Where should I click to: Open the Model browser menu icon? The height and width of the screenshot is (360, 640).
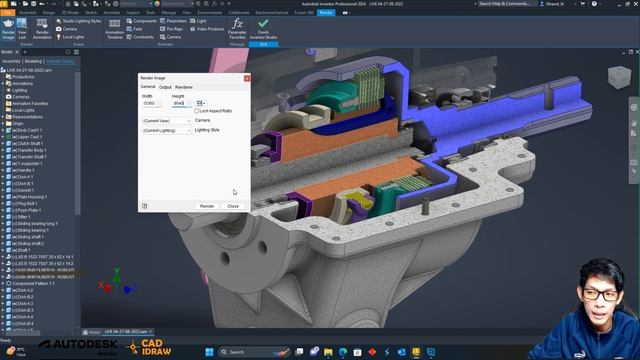pyautogui.click(x=76, y=52)
